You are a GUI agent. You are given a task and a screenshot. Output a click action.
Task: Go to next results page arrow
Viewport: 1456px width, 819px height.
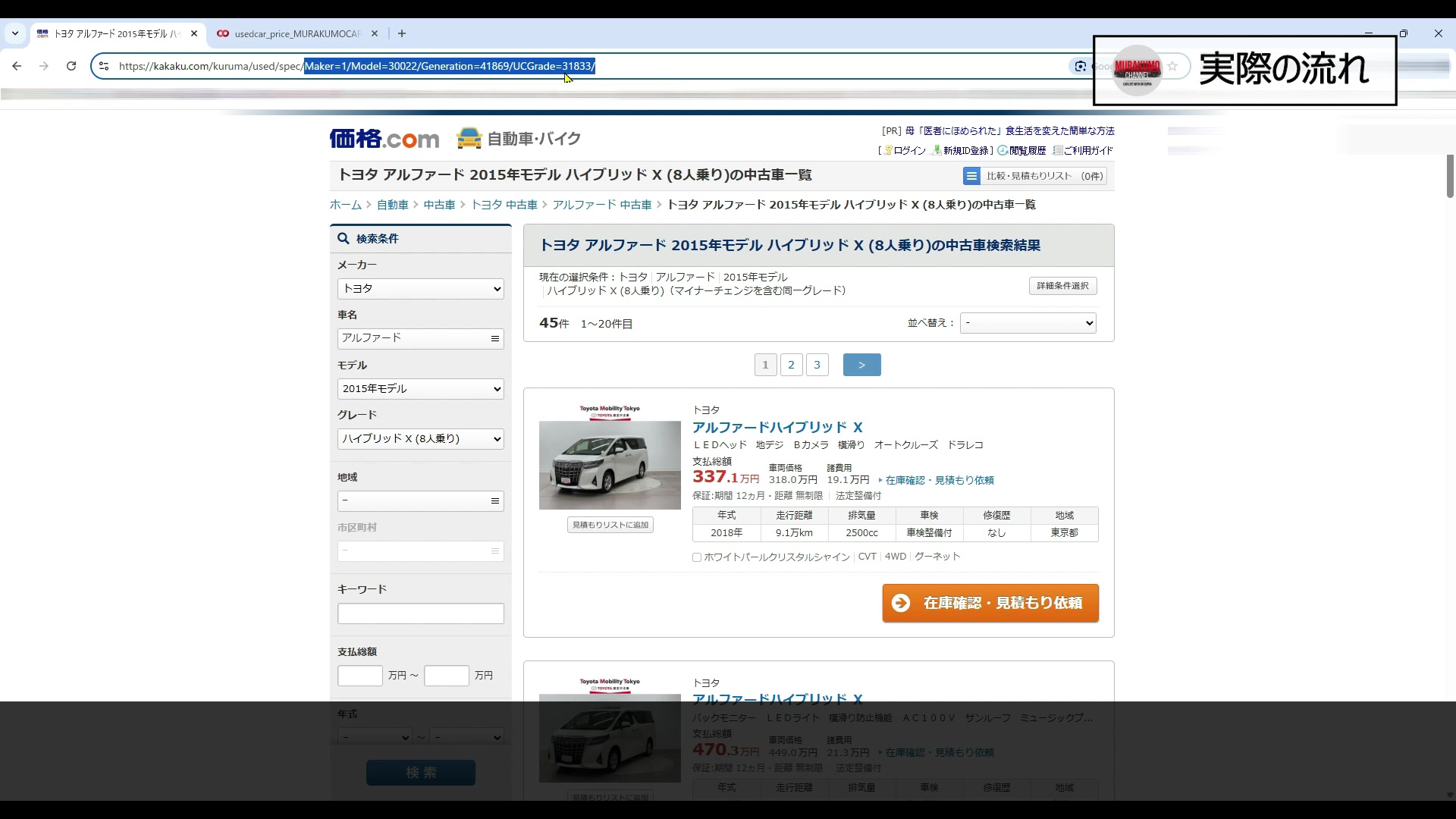coord(861,365)
